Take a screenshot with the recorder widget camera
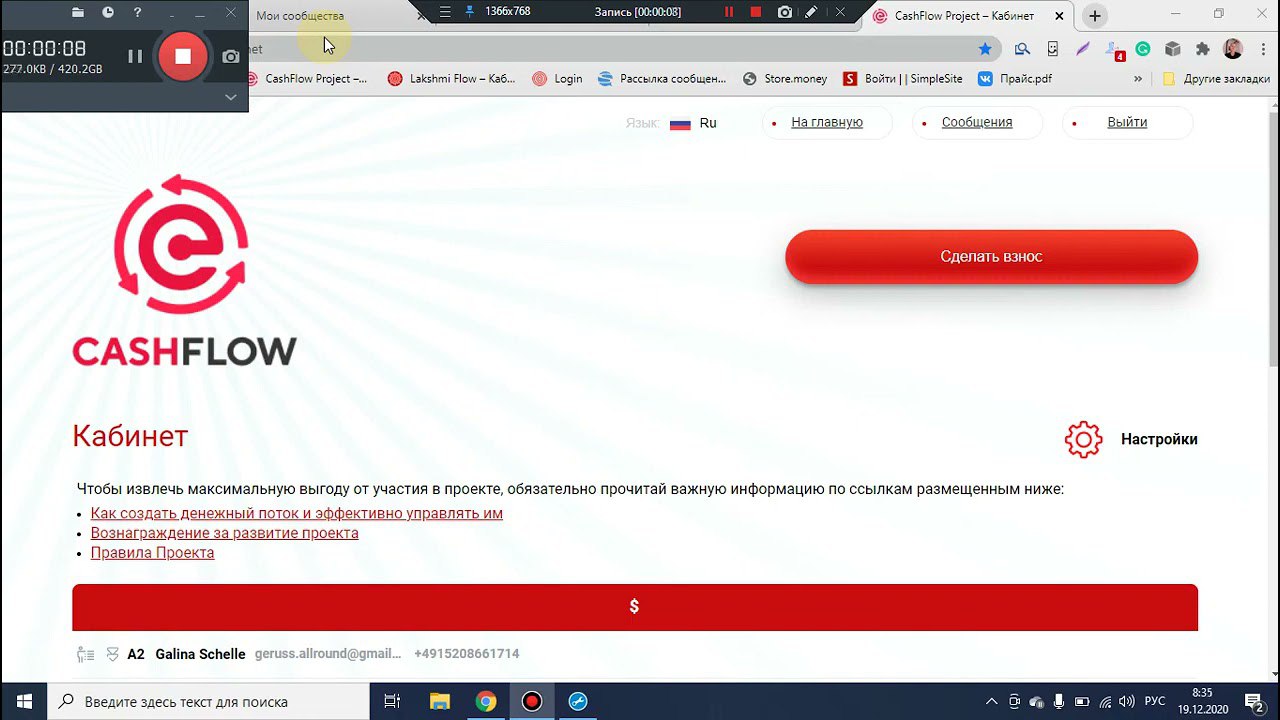The height and width of the screenshot is (720, 1280). (231, 57)
